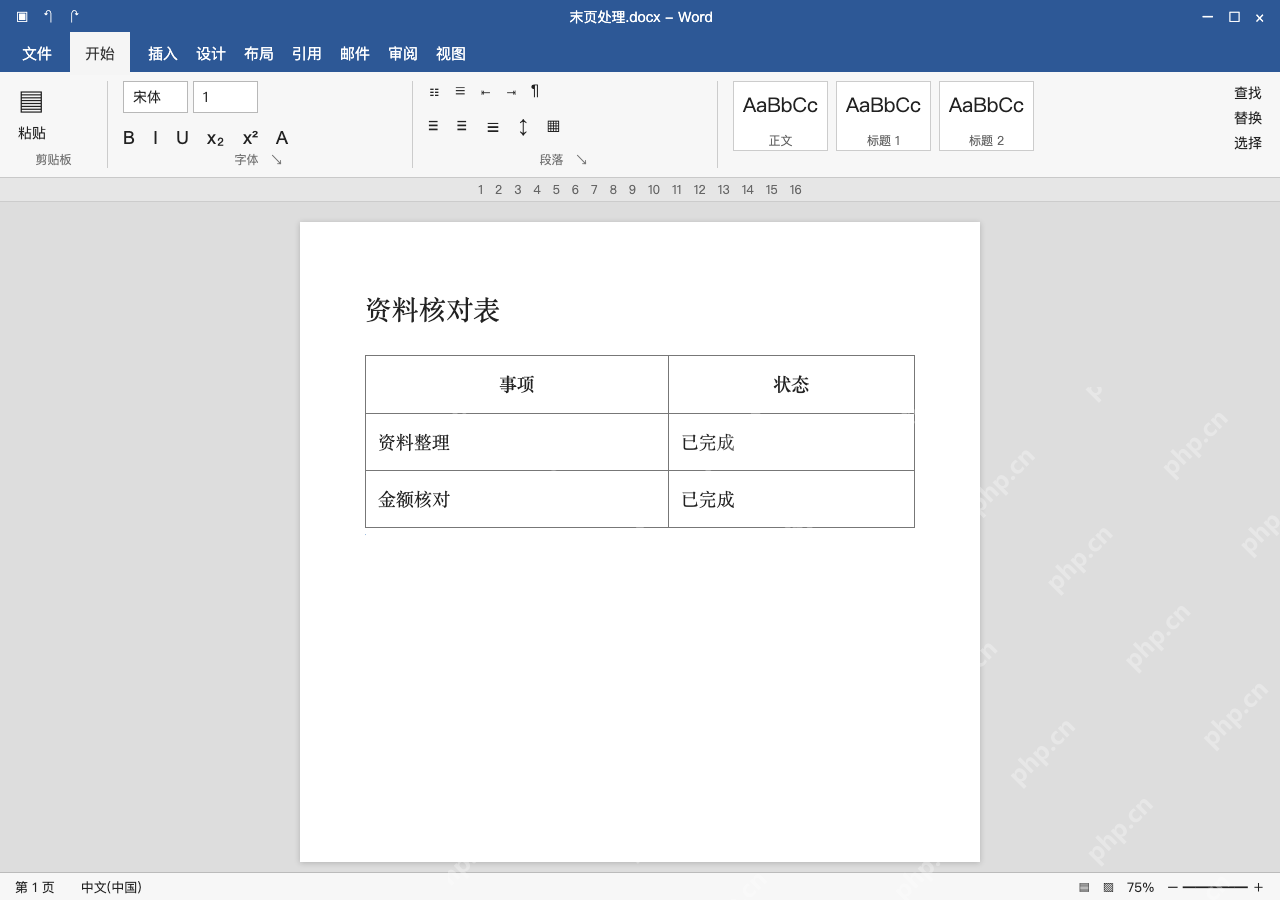Image resolution: width=1280 pixels, height=900 pixels.
Task: Click the zoom out minus button
Action: [1173, 887]
